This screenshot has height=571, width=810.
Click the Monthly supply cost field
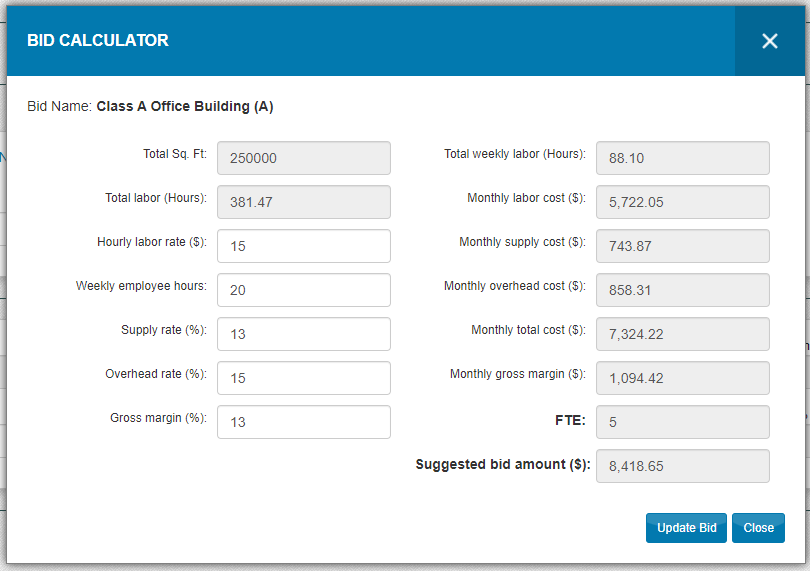(682, 246)
